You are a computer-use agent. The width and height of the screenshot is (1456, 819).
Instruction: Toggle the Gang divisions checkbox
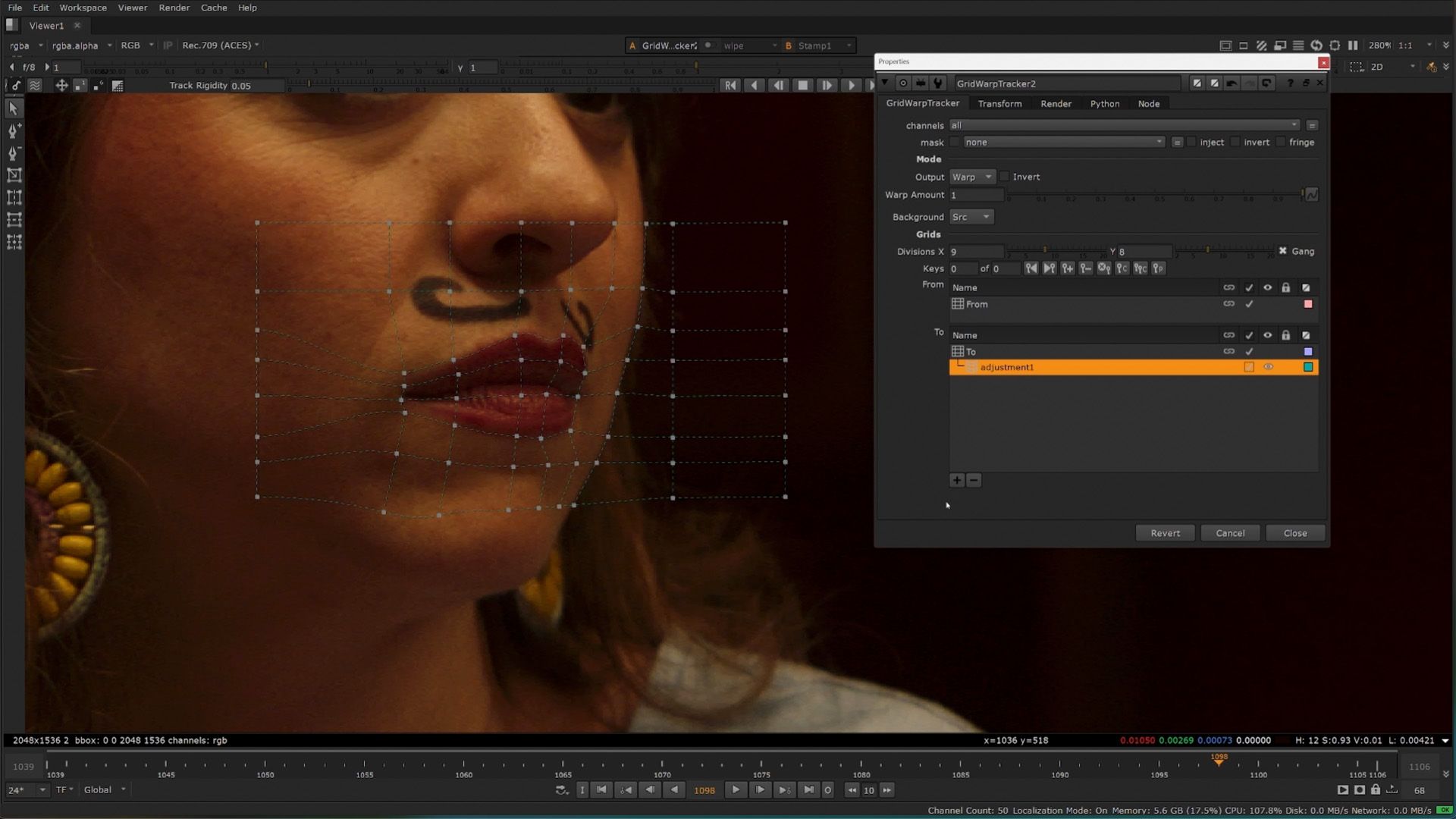tap(1283, 251)
